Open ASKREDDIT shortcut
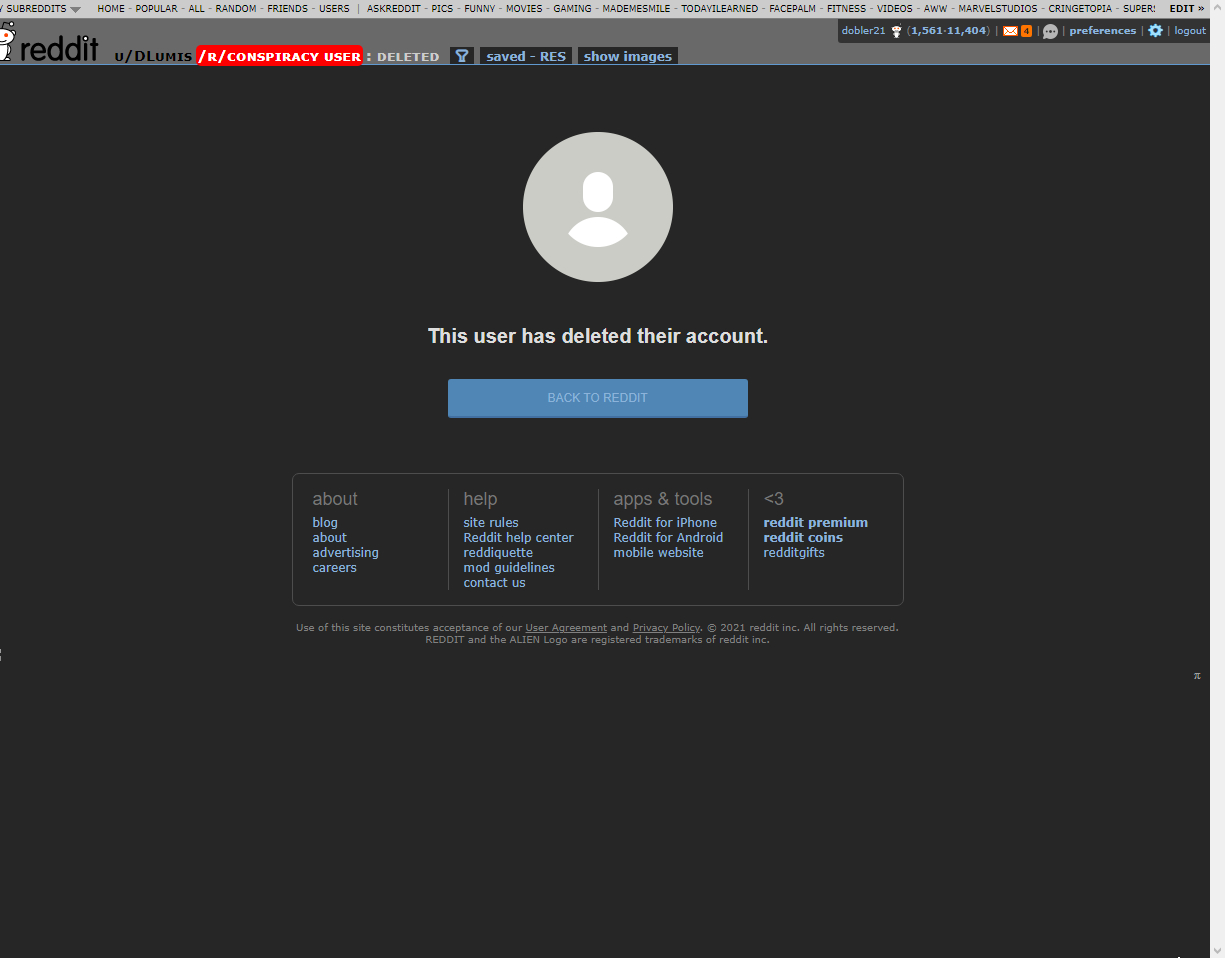 (x=394, y=8)
